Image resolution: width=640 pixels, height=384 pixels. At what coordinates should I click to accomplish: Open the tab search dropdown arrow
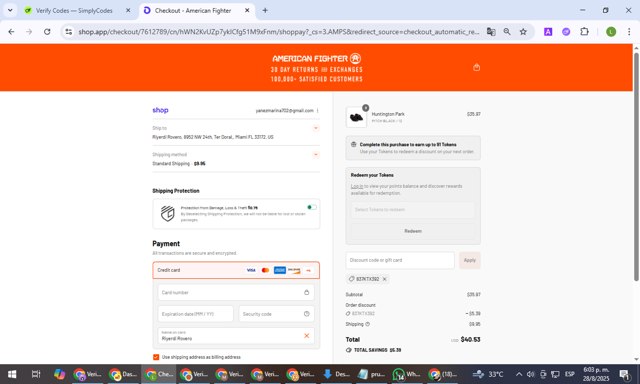point(10,10)
